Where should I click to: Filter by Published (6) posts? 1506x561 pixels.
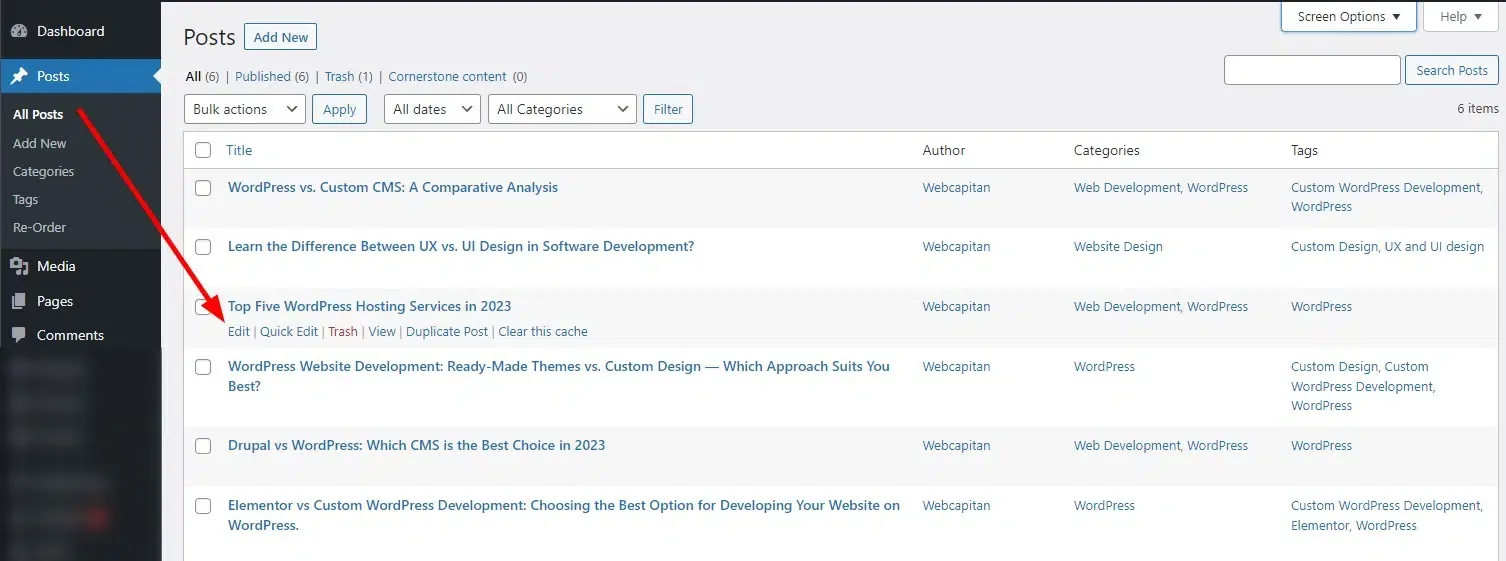point(272,76)
